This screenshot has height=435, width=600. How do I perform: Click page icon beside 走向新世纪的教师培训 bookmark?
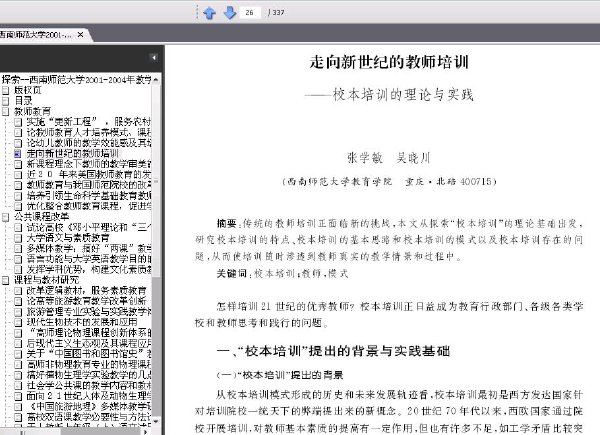point(18,154)
